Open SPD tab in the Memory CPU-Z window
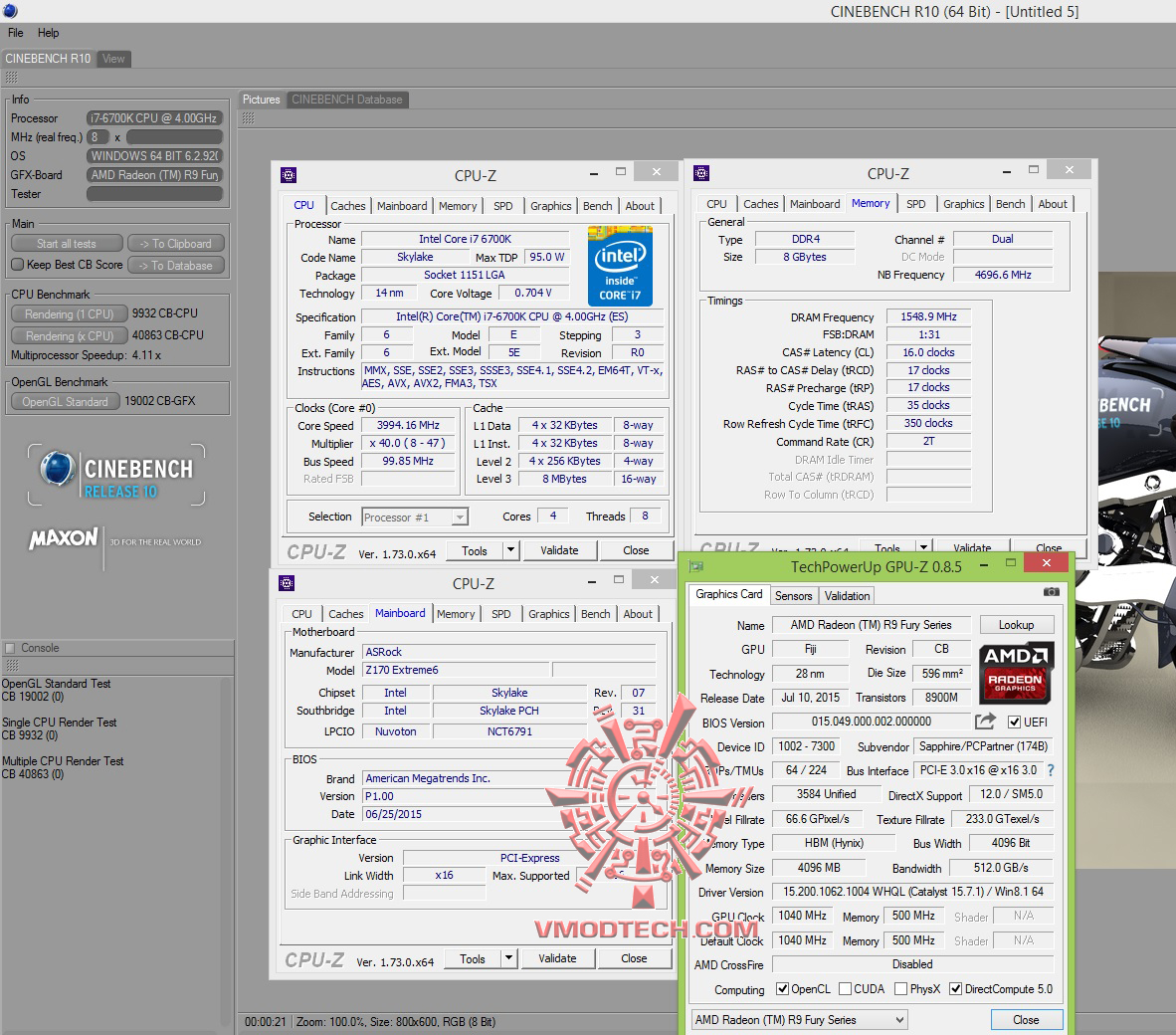 pos(915,204)
